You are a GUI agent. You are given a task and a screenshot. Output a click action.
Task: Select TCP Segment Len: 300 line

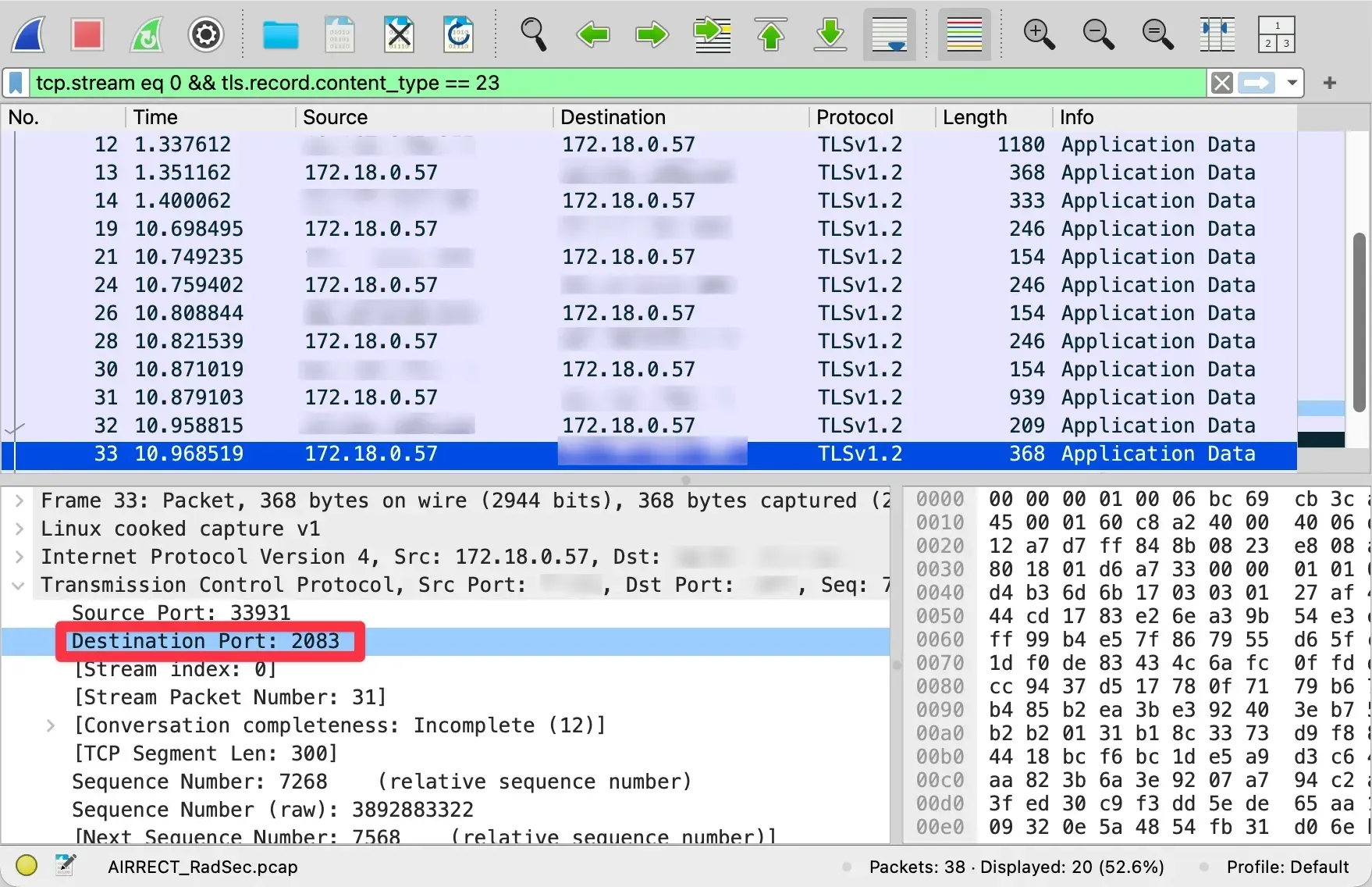206,753
